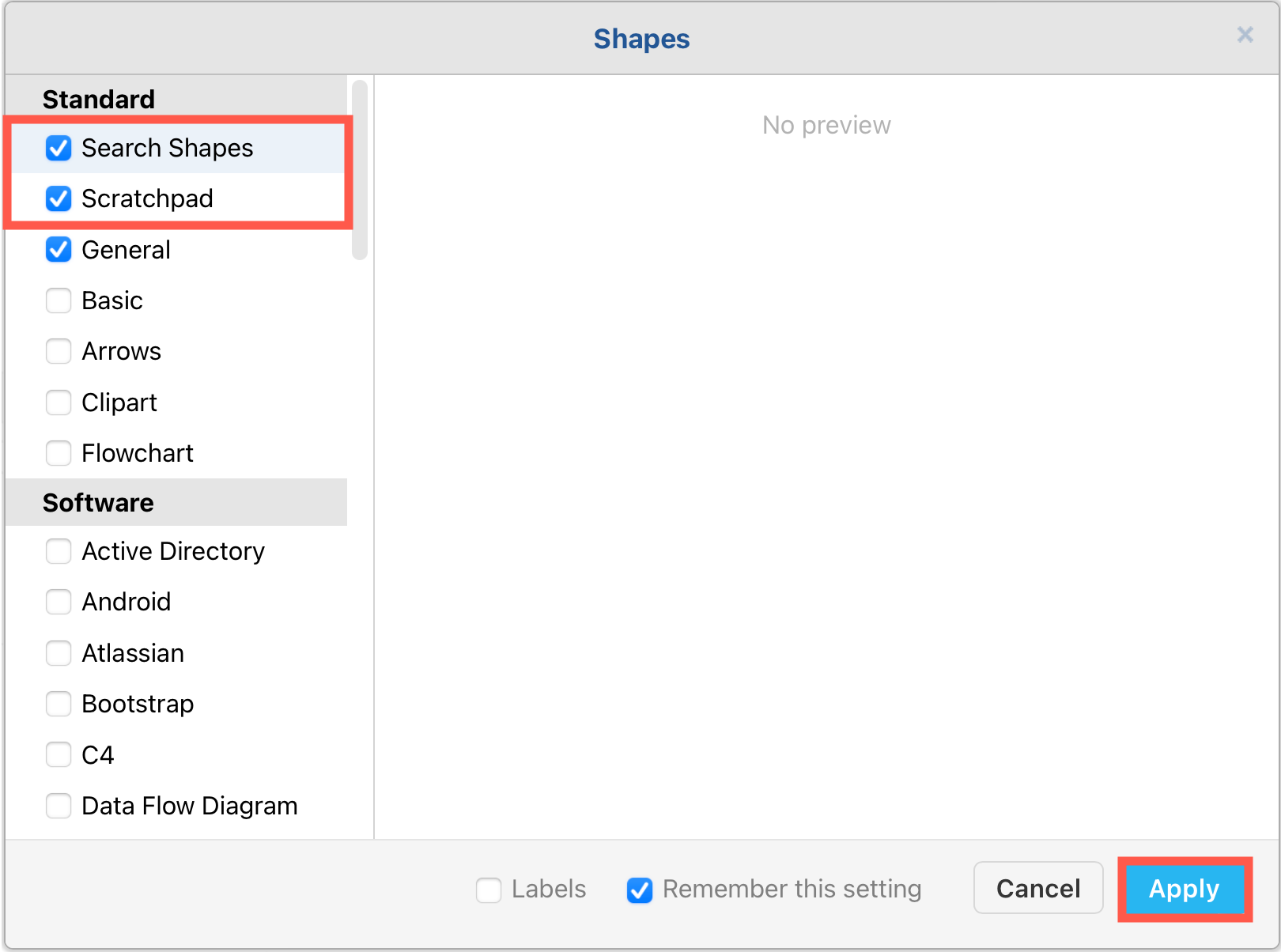
Task: Select the Software section header
Action: [98, 502]
